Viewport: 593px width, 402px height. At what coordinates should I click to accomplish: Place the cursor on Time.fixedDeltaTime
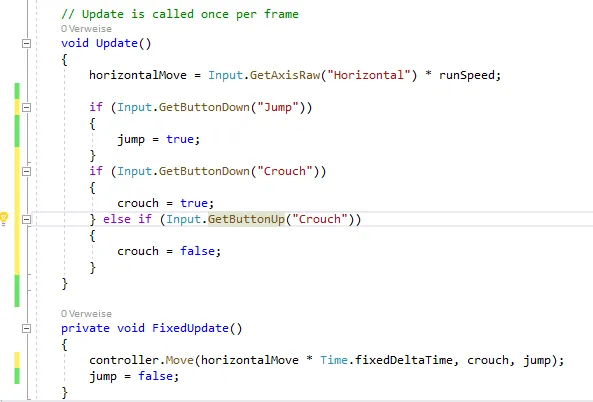click(x=386, y=360)
